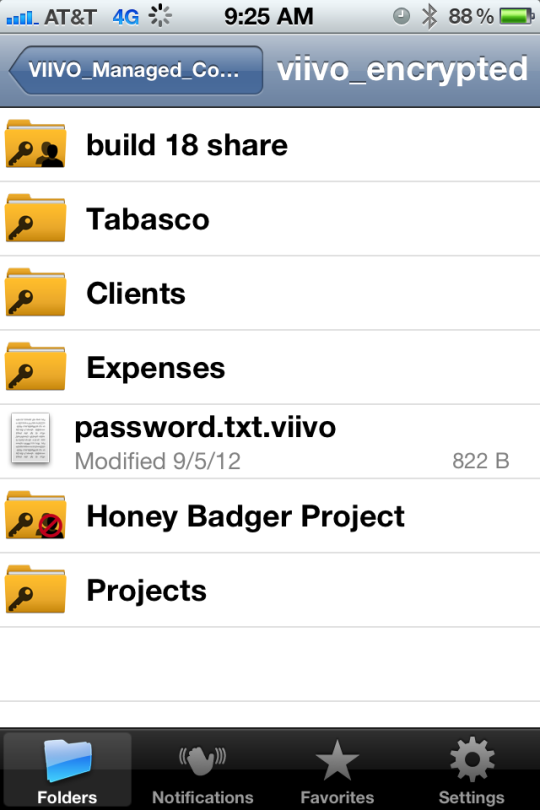Select the Folders tab
The width and height of the screenshot is (540, 810).
67,771
